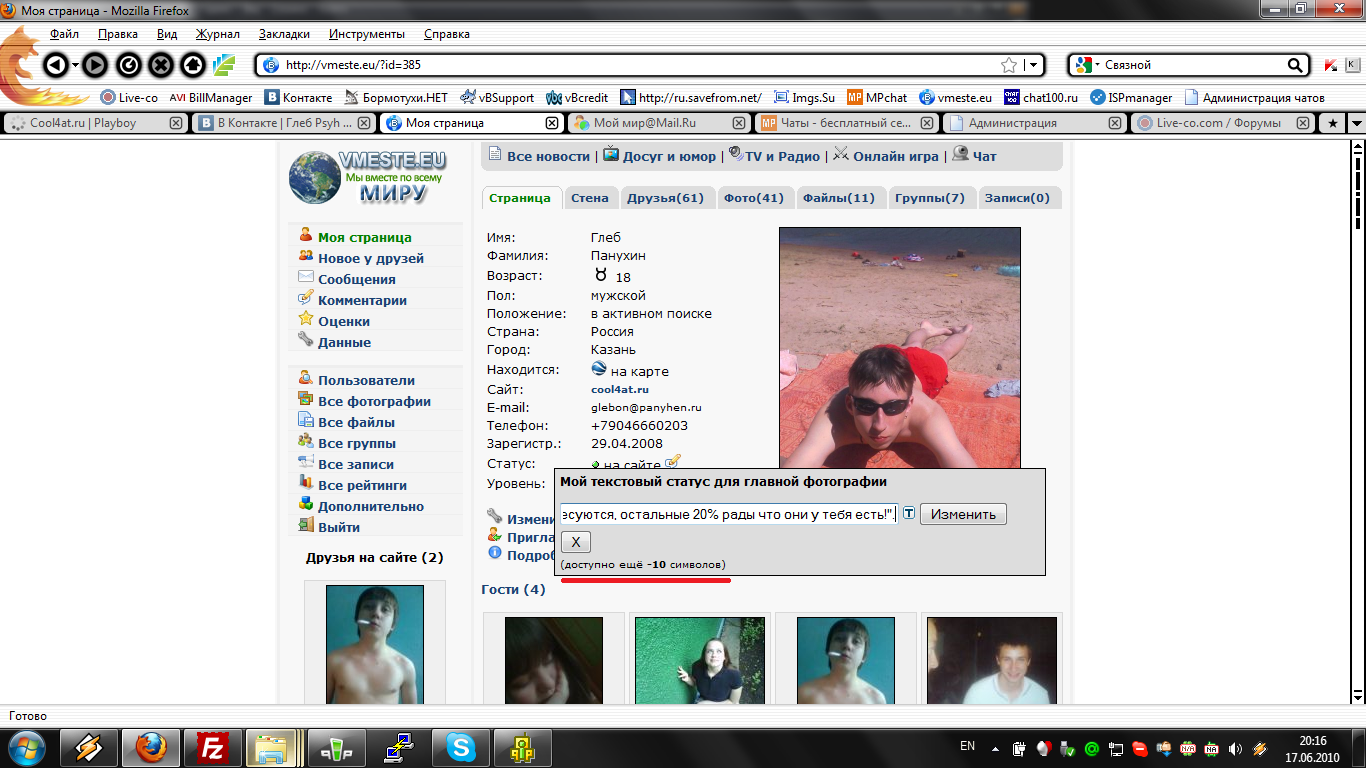Go to Home via toolbar icon

tap(192, 66)
